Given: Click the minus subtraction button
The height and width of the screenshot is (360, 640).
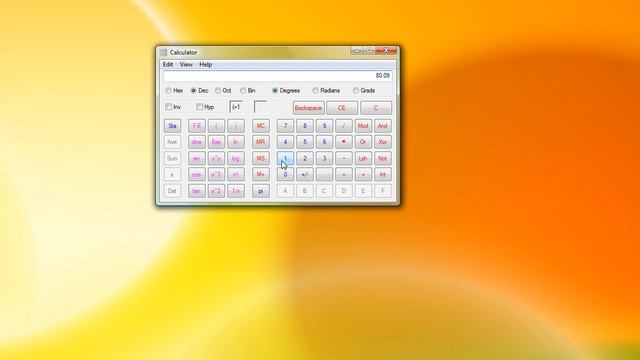Looking at the screenshot, I should pos(344,158).
